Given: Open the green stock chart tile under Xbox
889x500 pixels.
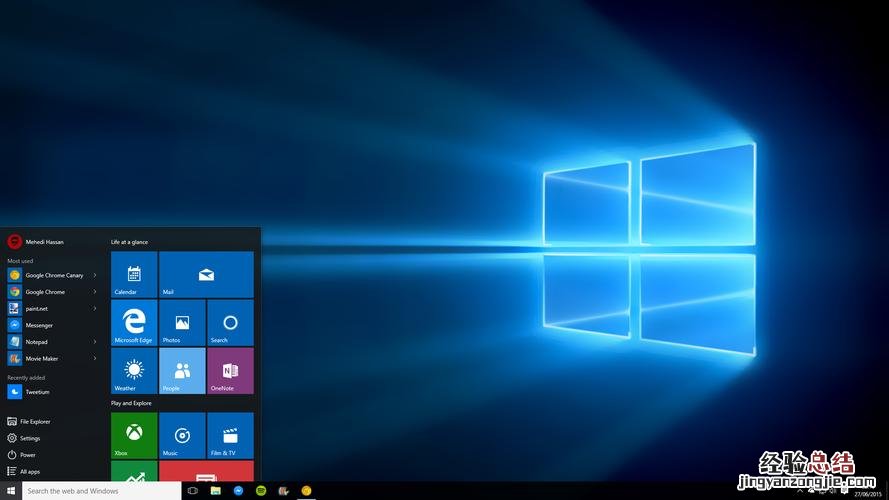Looking at the screenshot, I should (x=134, y=471).
